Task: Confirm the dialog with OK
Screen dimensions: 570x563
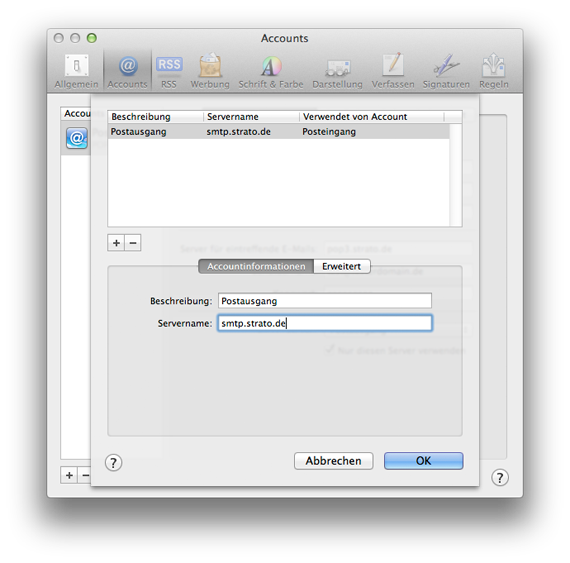Action: pos(424,461)
